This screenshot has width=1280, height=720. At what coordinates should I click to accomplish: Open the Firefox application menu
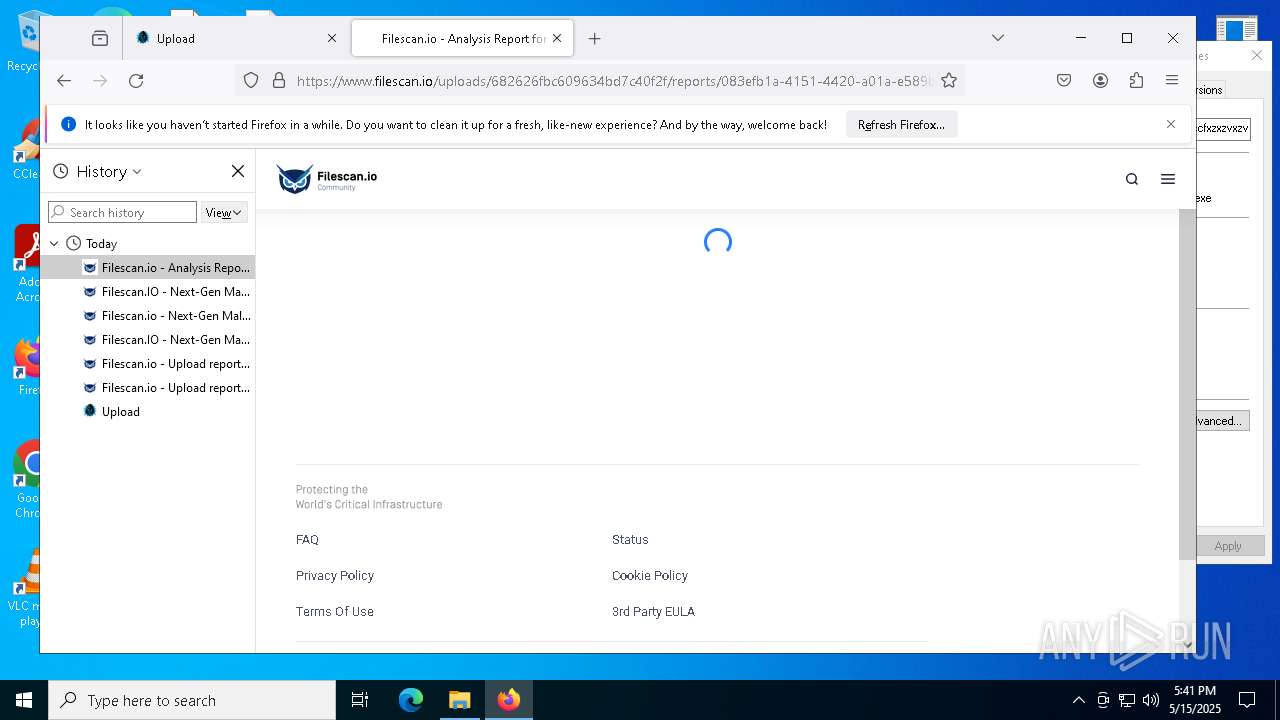pyautogui.click(x=1172, y=81)
